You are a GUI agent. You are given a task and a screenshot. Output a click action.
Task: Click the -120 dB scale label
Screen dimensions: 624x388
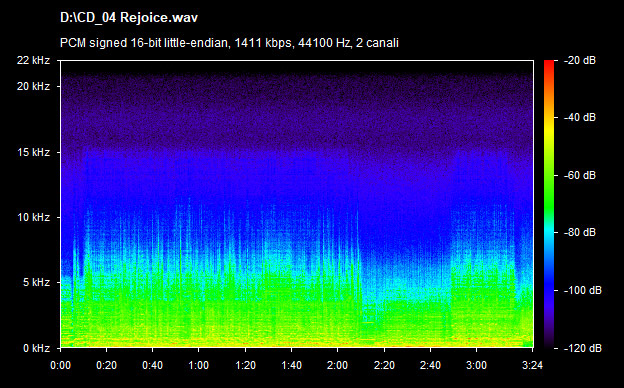(x=583, y=348)
